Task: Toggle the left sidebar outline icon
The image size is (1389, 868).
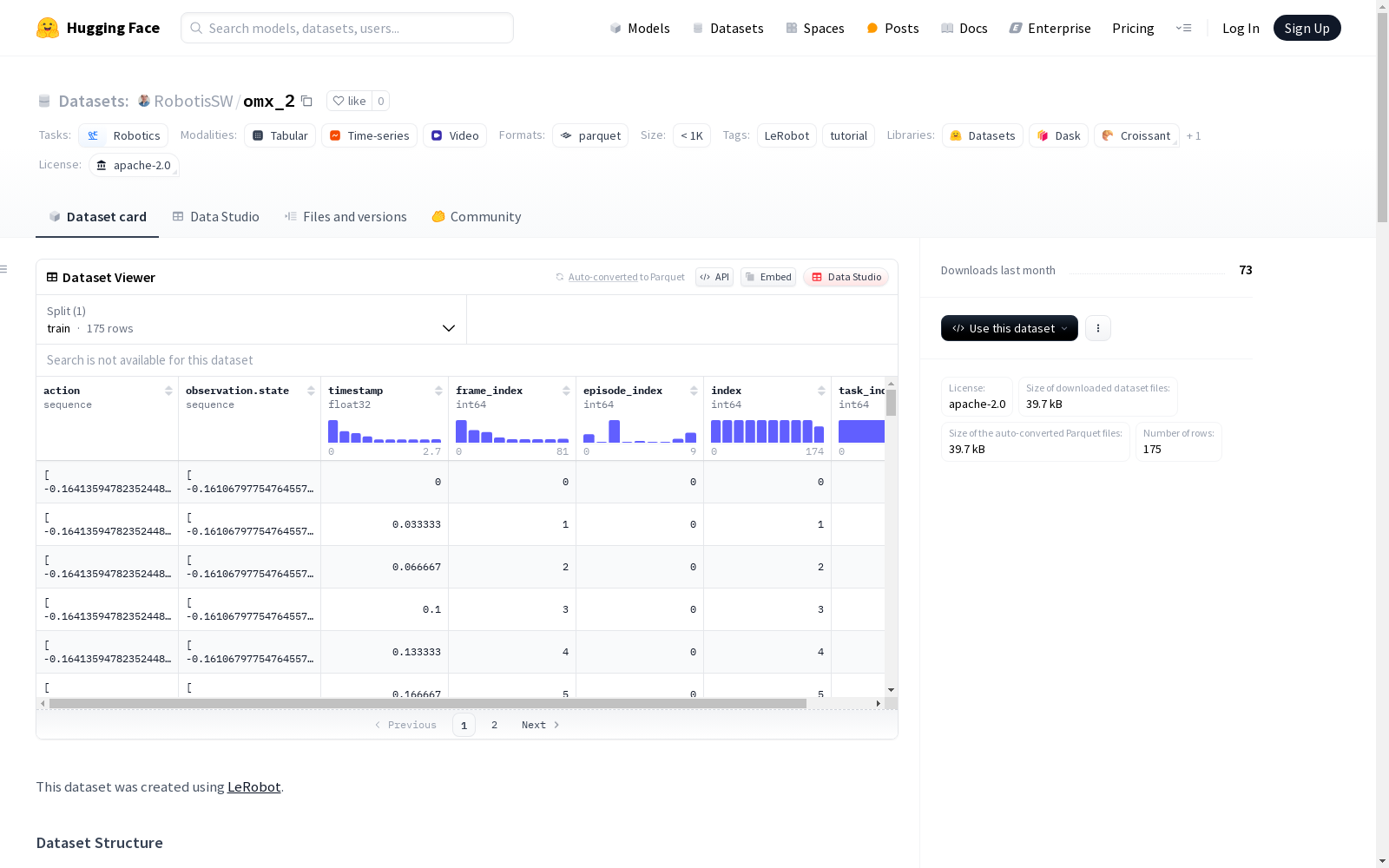Action: coord(4,269)
